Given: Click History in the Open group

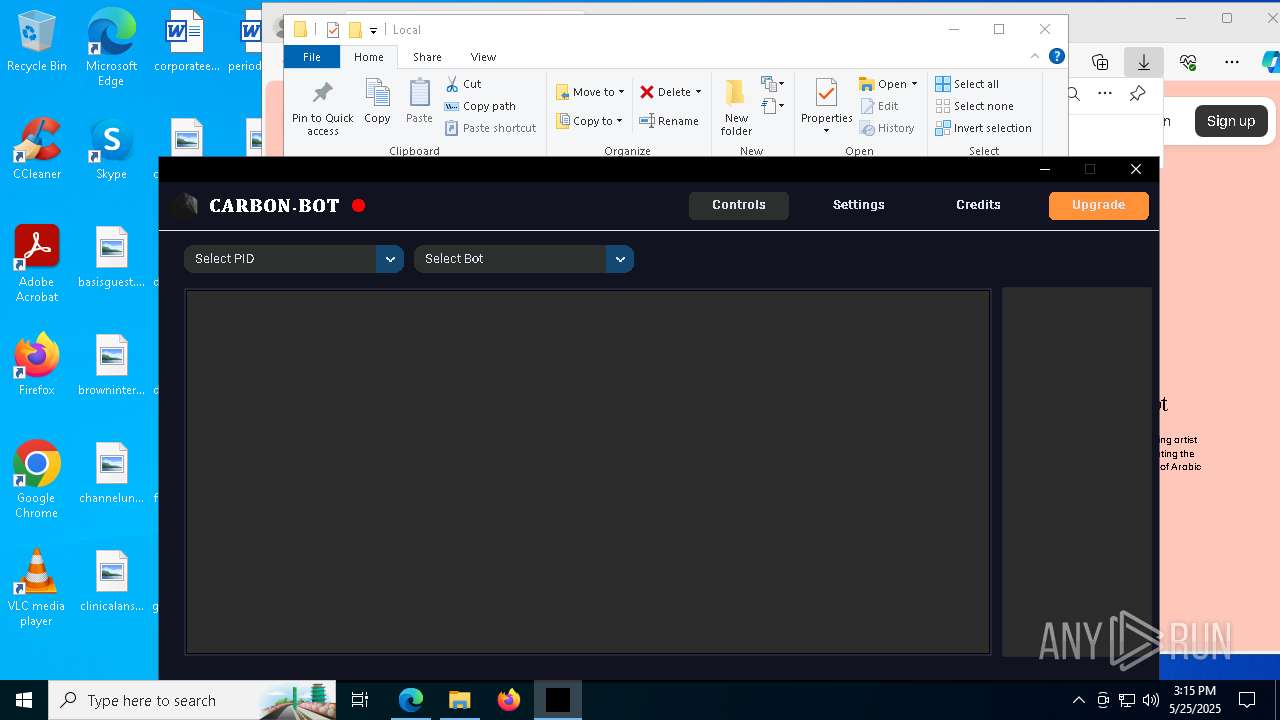Looking at the screenshot, I should tap(887, 128).
